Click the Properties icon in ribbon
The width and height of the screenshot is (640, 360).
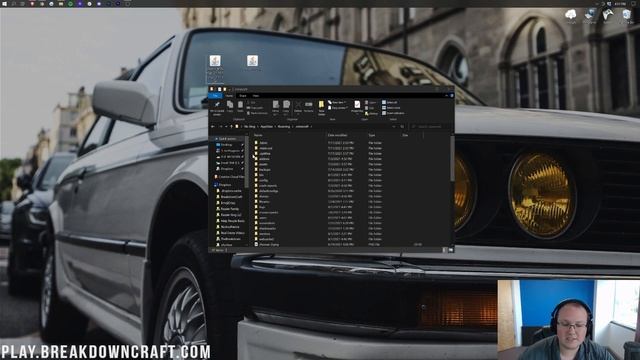coord(357,107)
